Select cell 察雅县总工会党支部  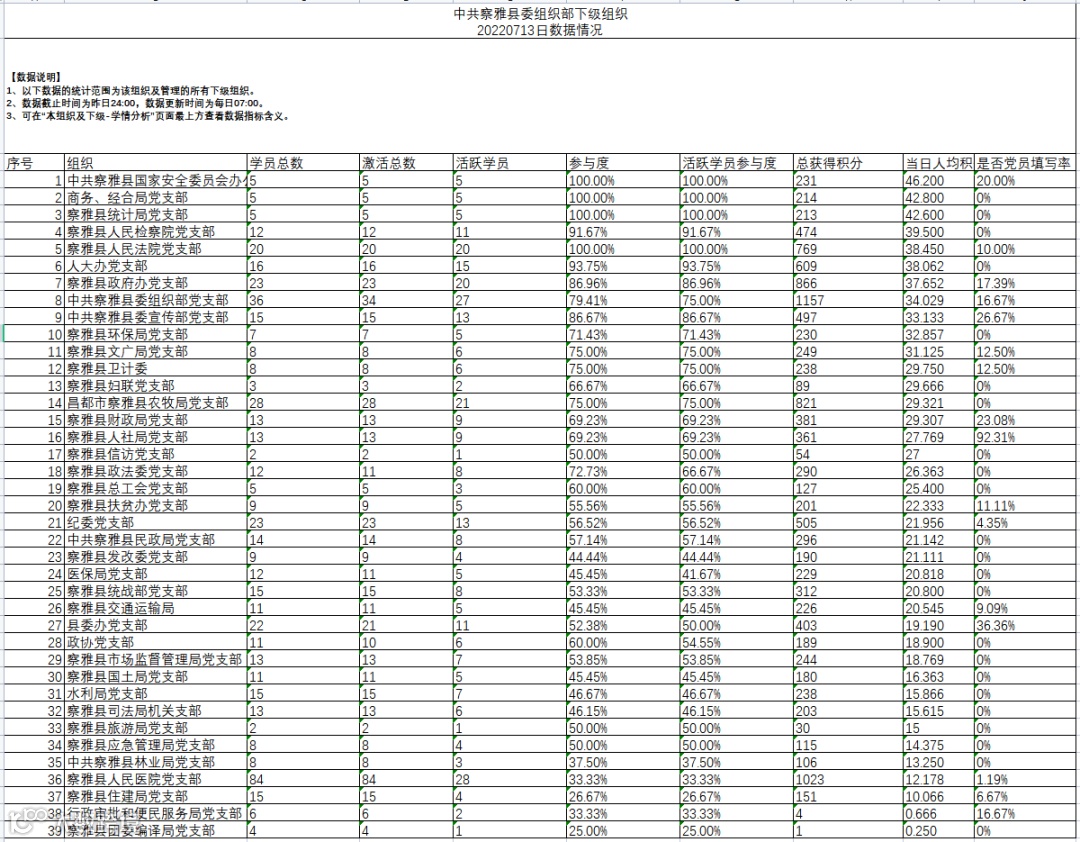pyautogui.click(x=156, y=489)
